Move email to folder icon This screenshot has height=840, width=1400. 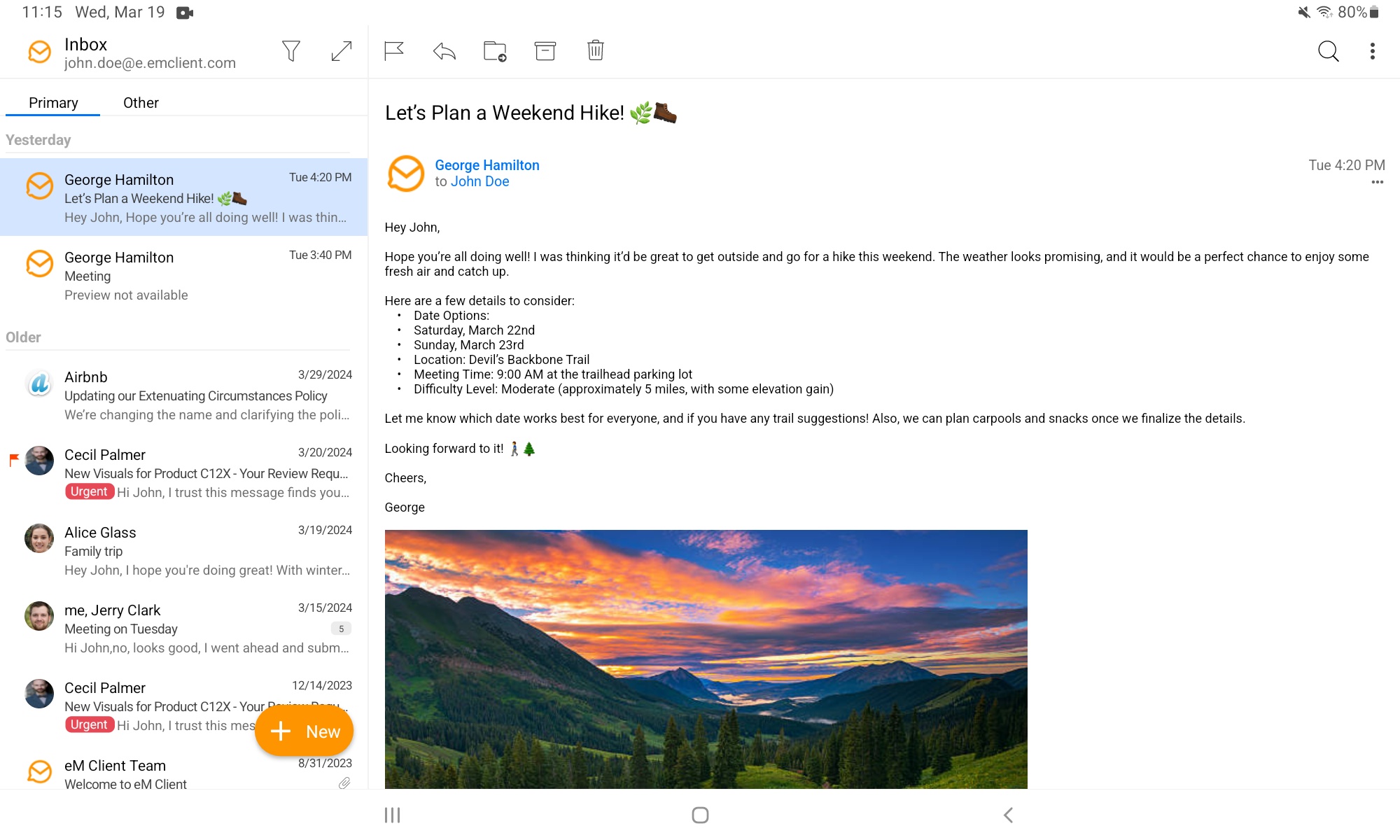coord(495,50)
